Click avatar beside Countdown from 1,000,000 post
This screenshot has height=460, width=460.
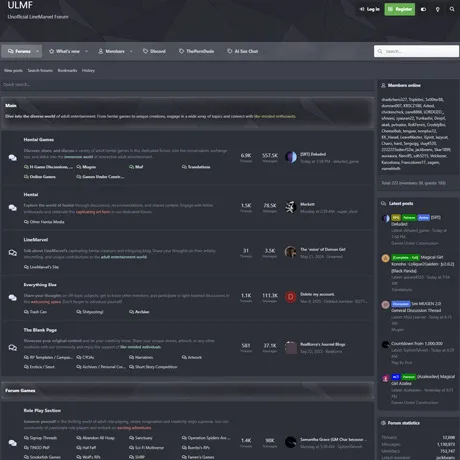tap(385, 344)
